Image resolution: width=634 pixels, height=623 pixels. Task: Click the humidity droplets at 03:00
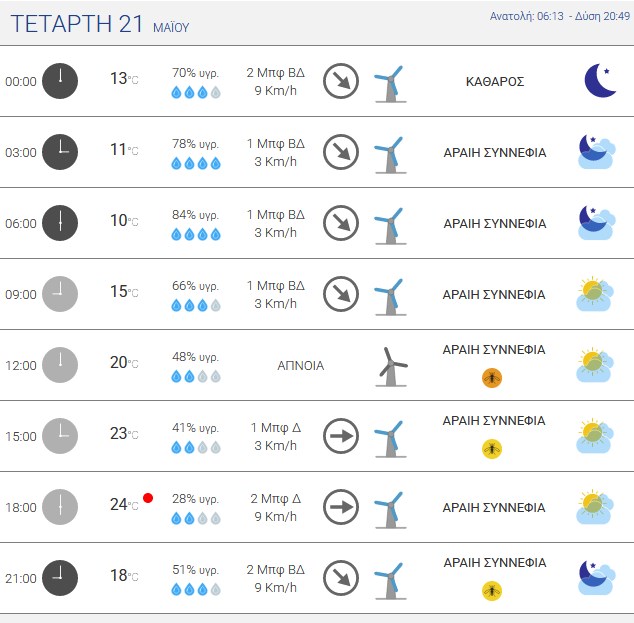196,164
